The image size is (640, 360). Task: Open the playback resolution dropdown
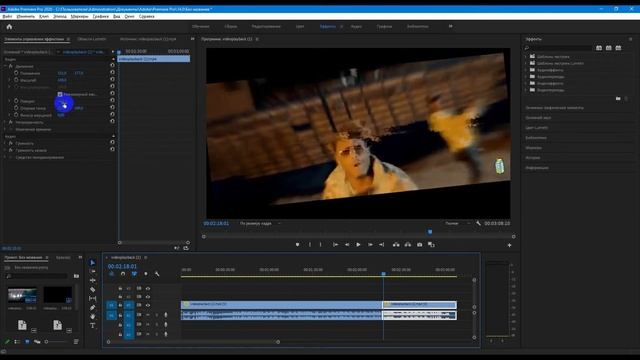457,223
